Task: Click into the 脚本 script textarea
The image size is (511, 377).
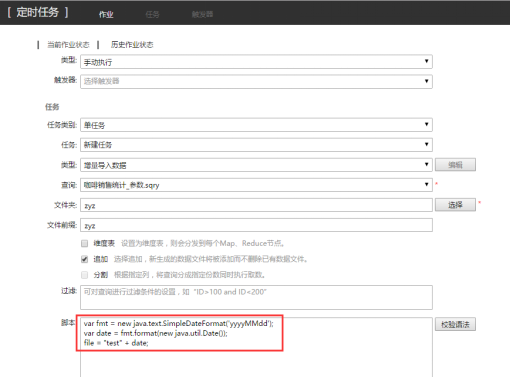Action: 256,347
